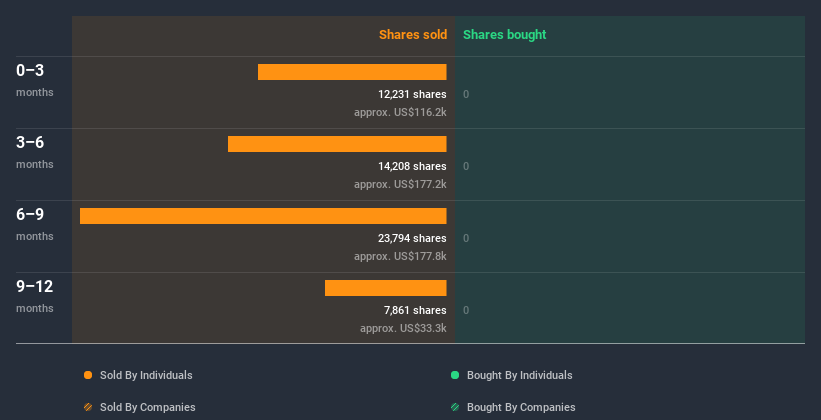Click the 6–9 period row label
Viewport: 821px width, 420px height.
[x=30, y=215]
